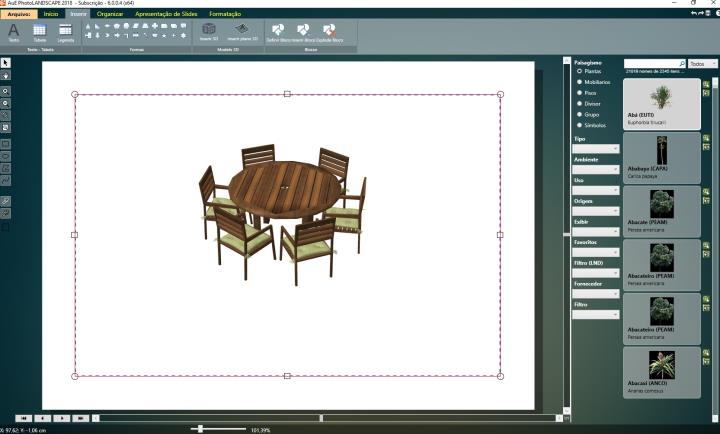
Task: Expand the Ambiente dropdown
Action: tap(596, 170)
